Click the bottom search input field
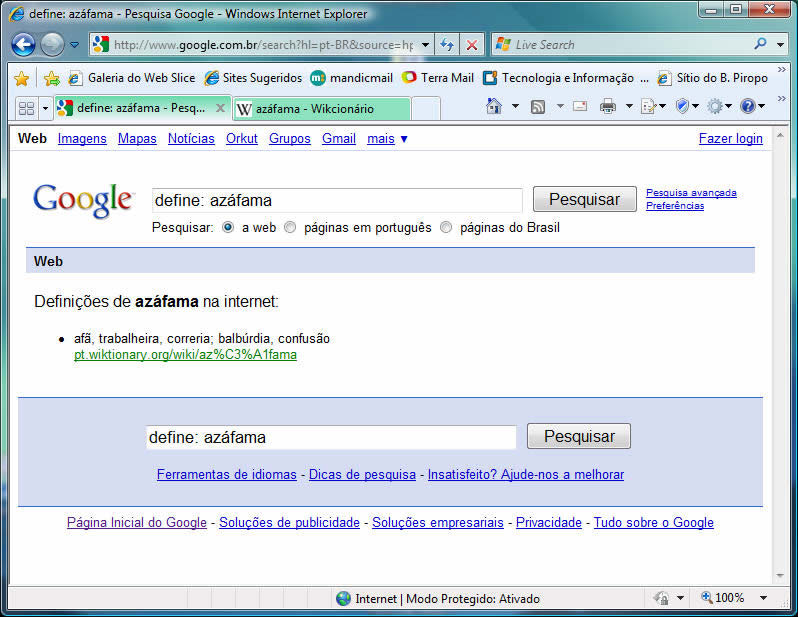This screenshot has width=798, height=617. pyautogui.click(x=331, y=437)
